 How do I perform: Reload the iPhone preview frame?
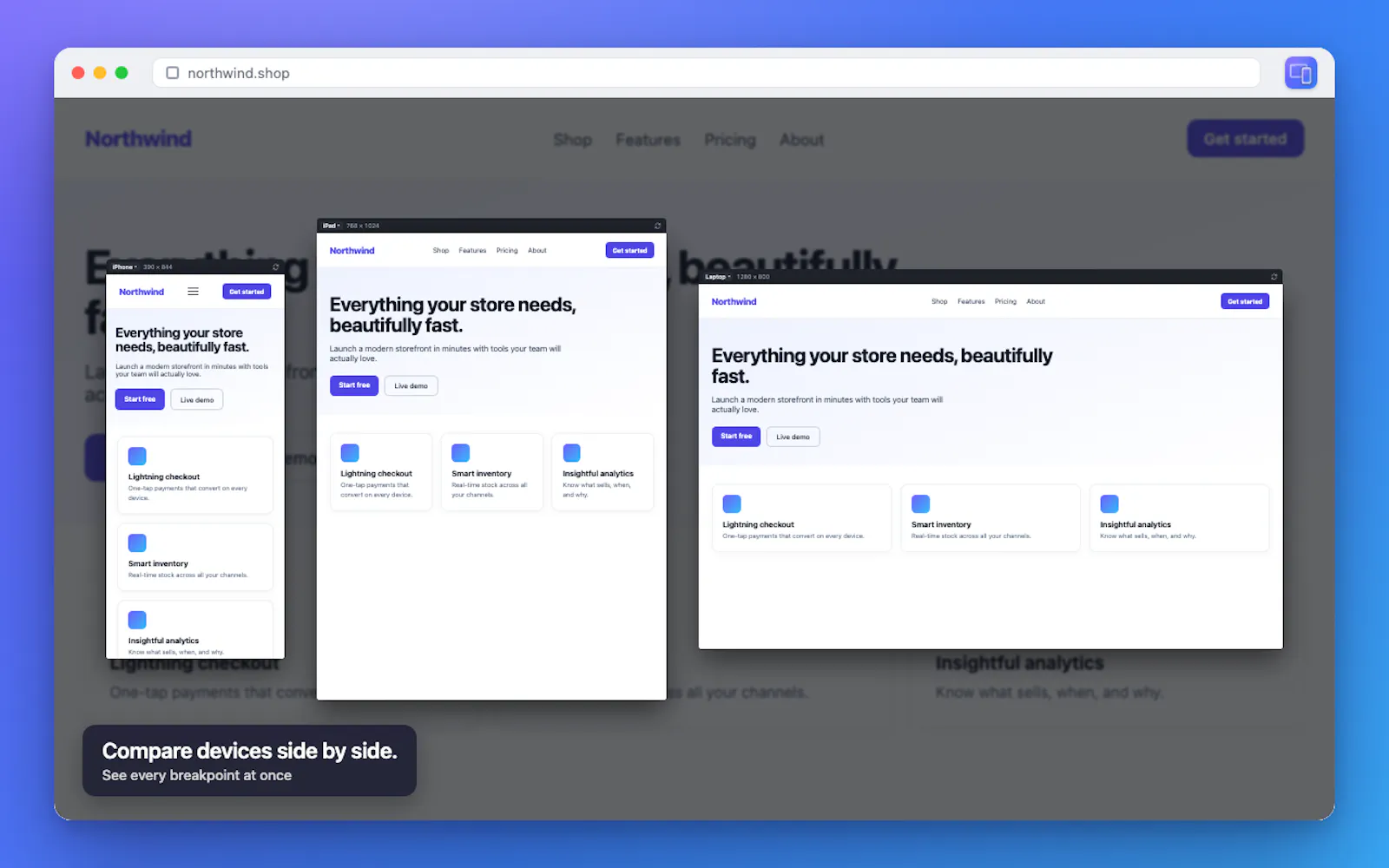[276, 267]
